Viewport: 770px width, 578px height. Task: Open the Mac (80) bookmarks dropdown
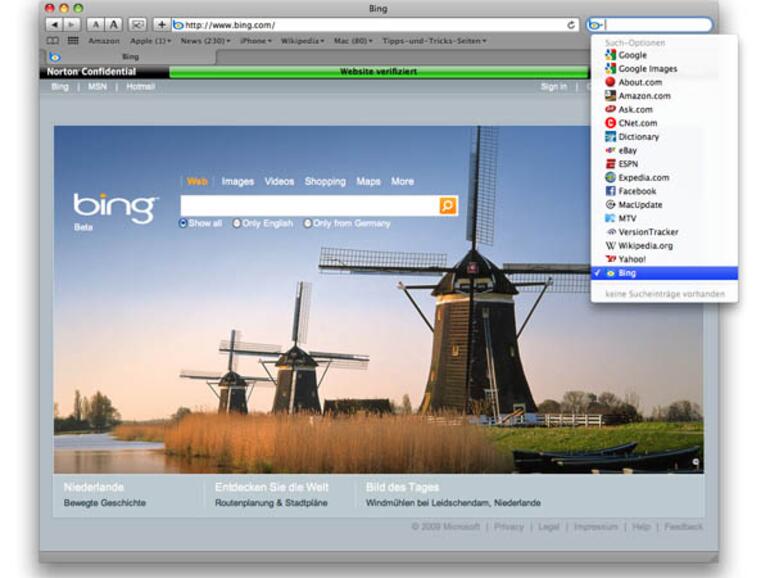point(353,41)
